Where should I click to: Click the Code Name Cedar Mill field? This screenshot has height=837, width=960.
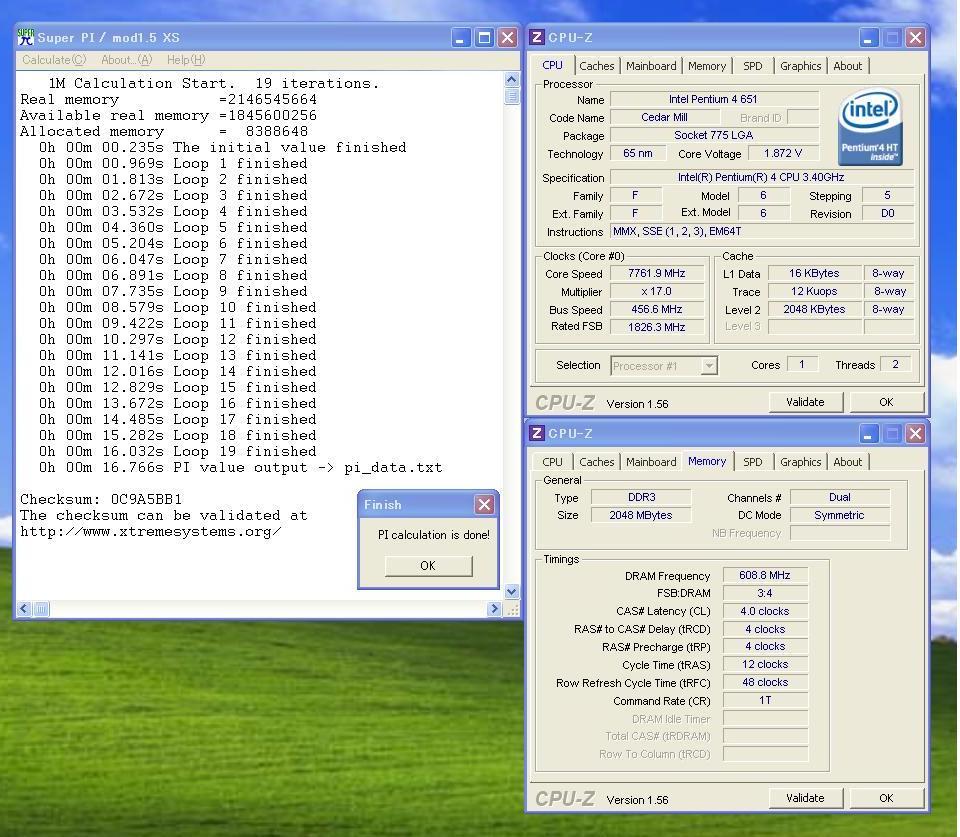pyautogui.click(x=665, y=117)
